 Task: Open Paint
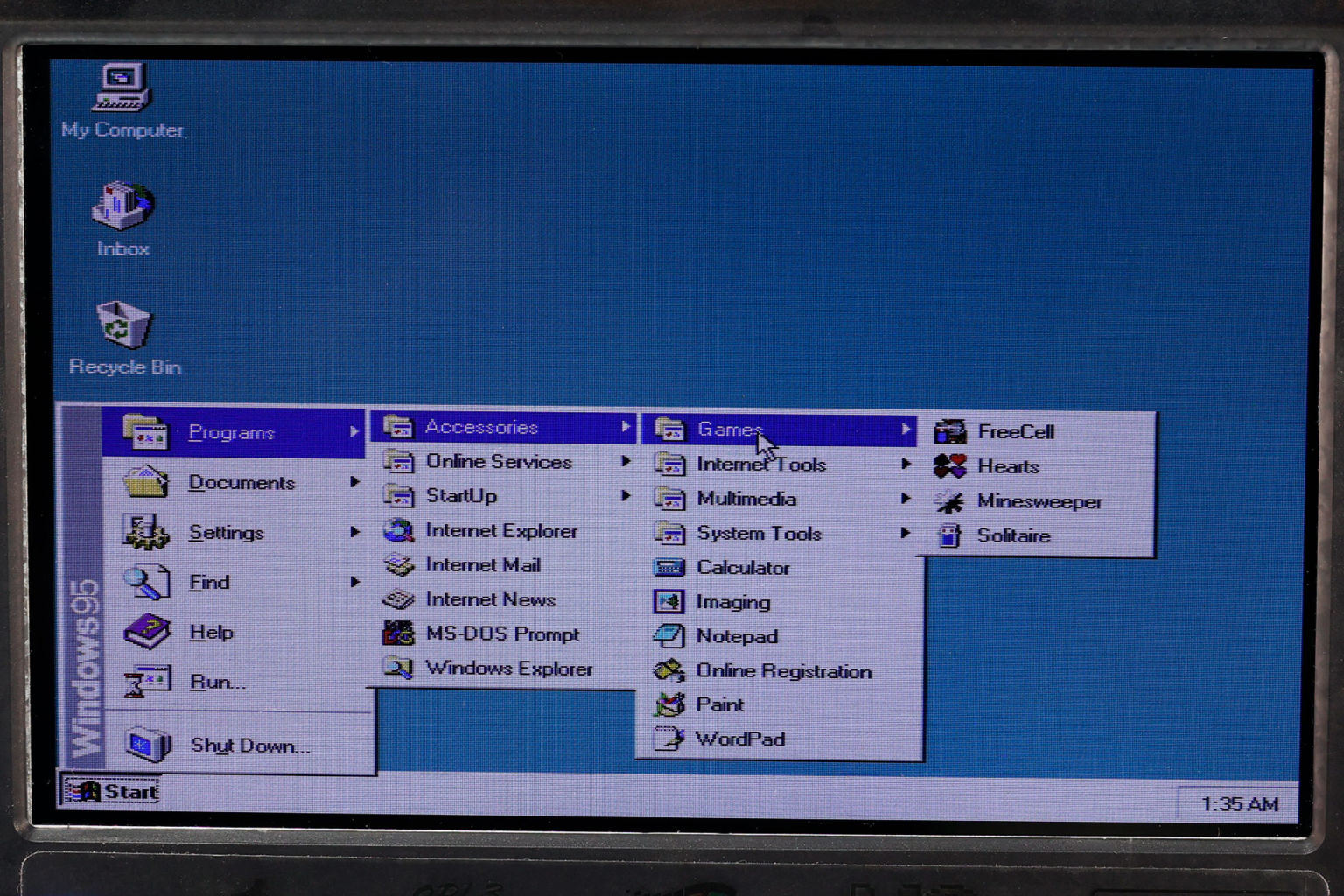719,704
